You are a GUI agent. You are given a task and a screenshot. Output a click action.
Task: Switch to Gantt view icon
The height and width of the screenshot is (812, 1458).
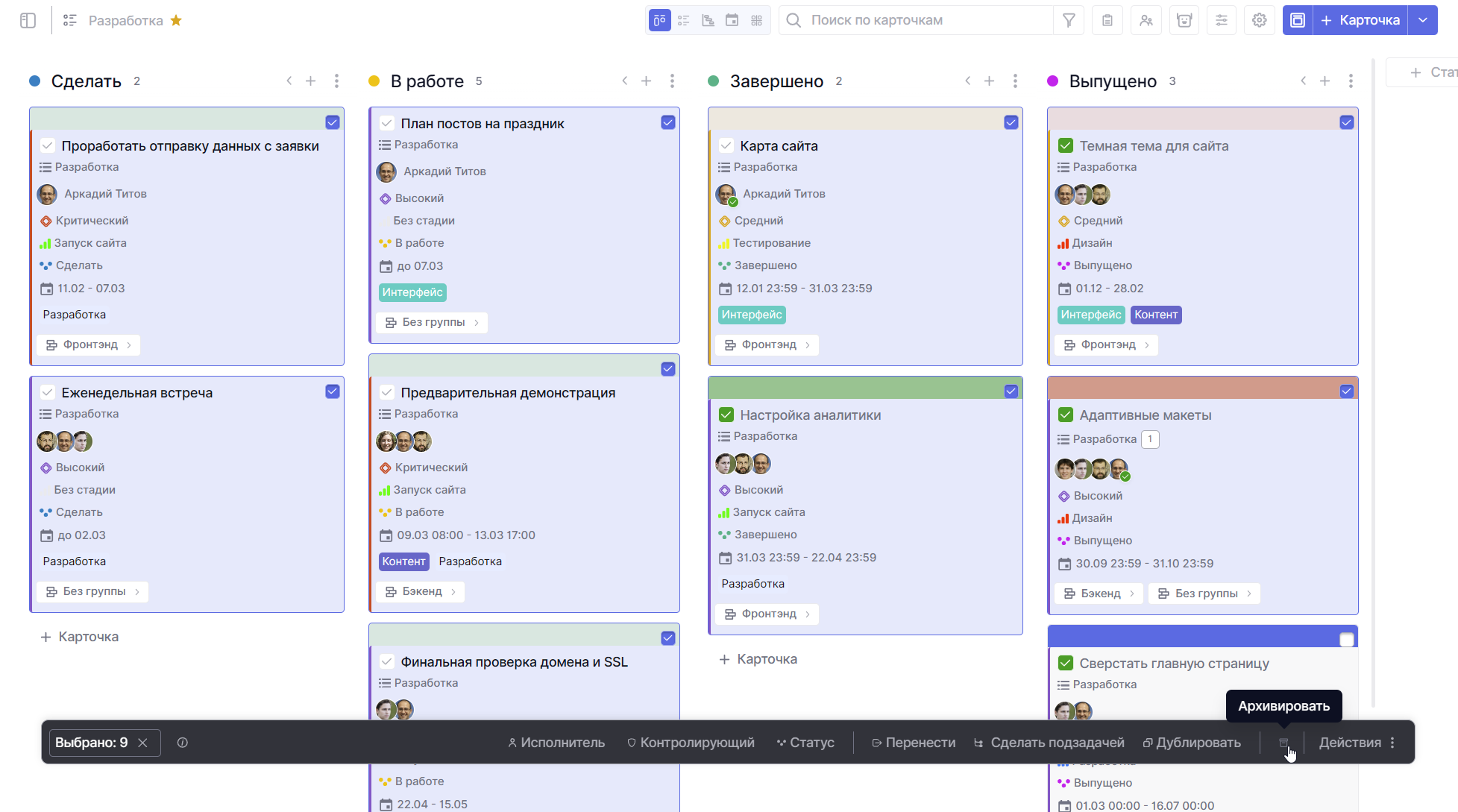pyautogui.click(x=708, y=20)
